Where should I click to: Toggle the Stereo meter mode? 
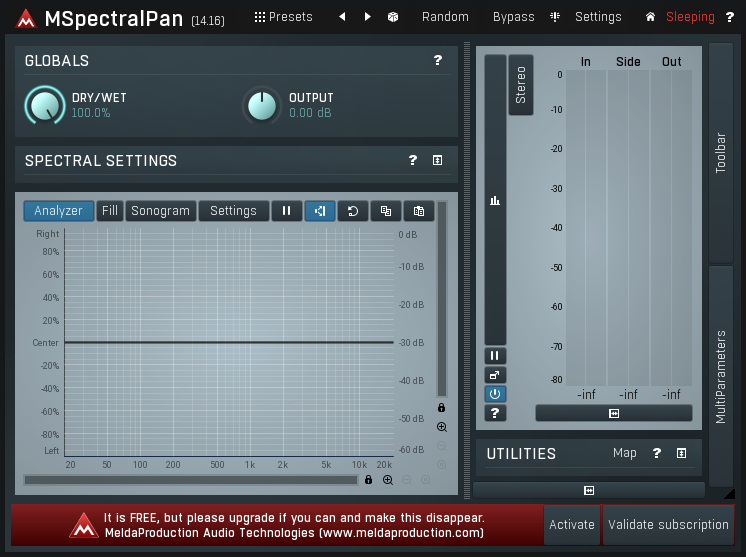pos(521,85)
